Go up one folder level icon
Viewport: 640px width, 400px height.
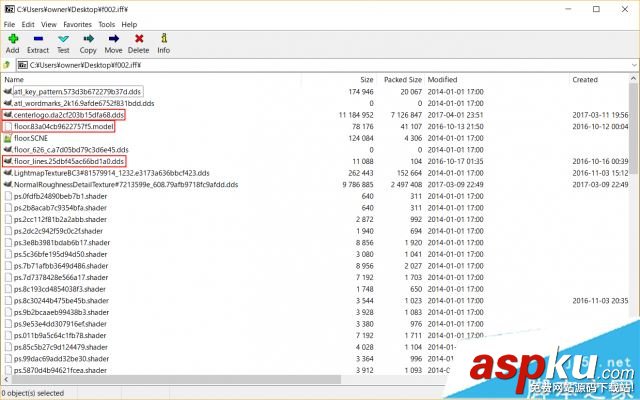tap(7, 65)
